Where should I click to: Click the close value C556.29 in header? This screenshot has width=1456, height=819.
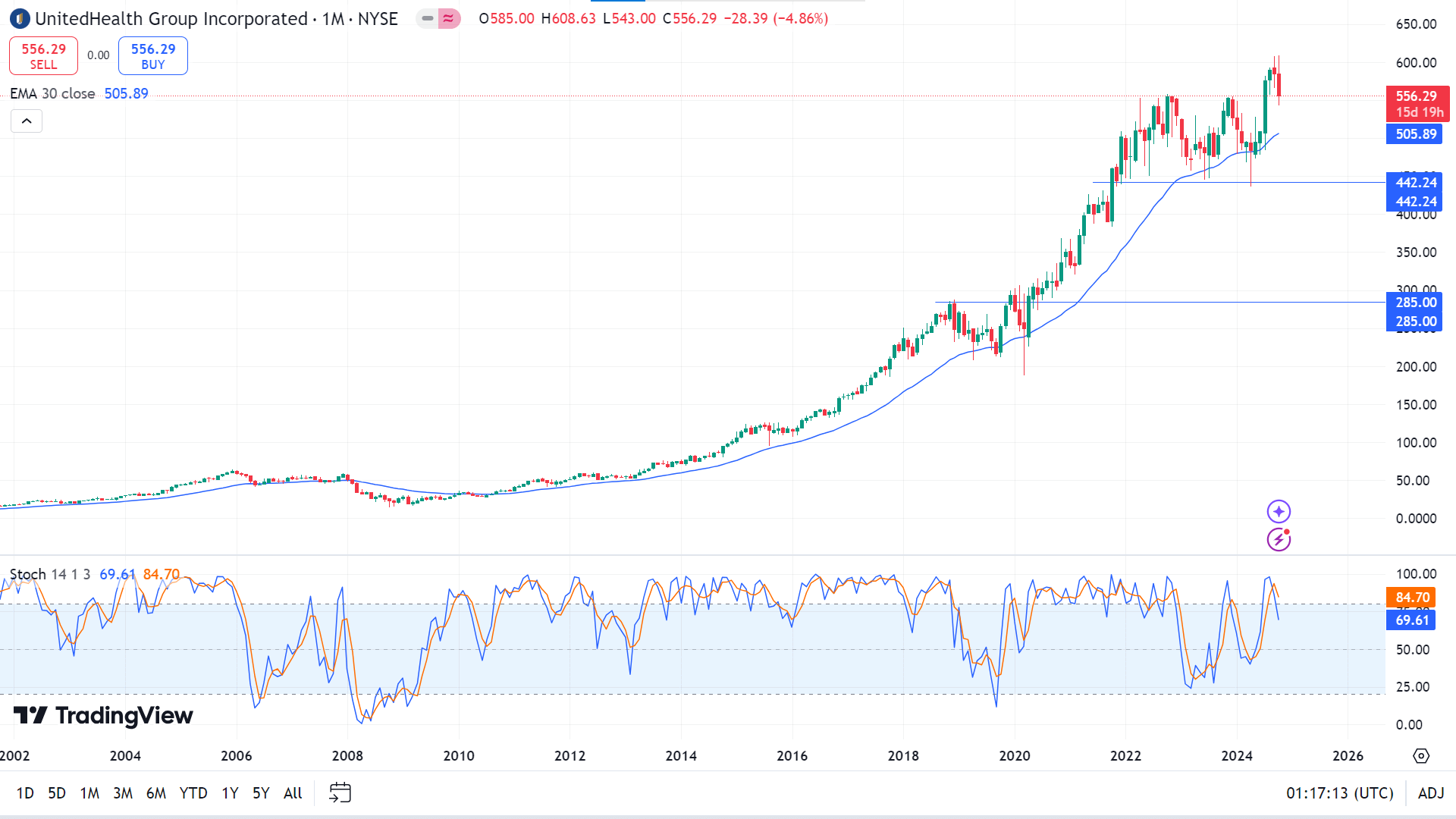pos(689,18)
